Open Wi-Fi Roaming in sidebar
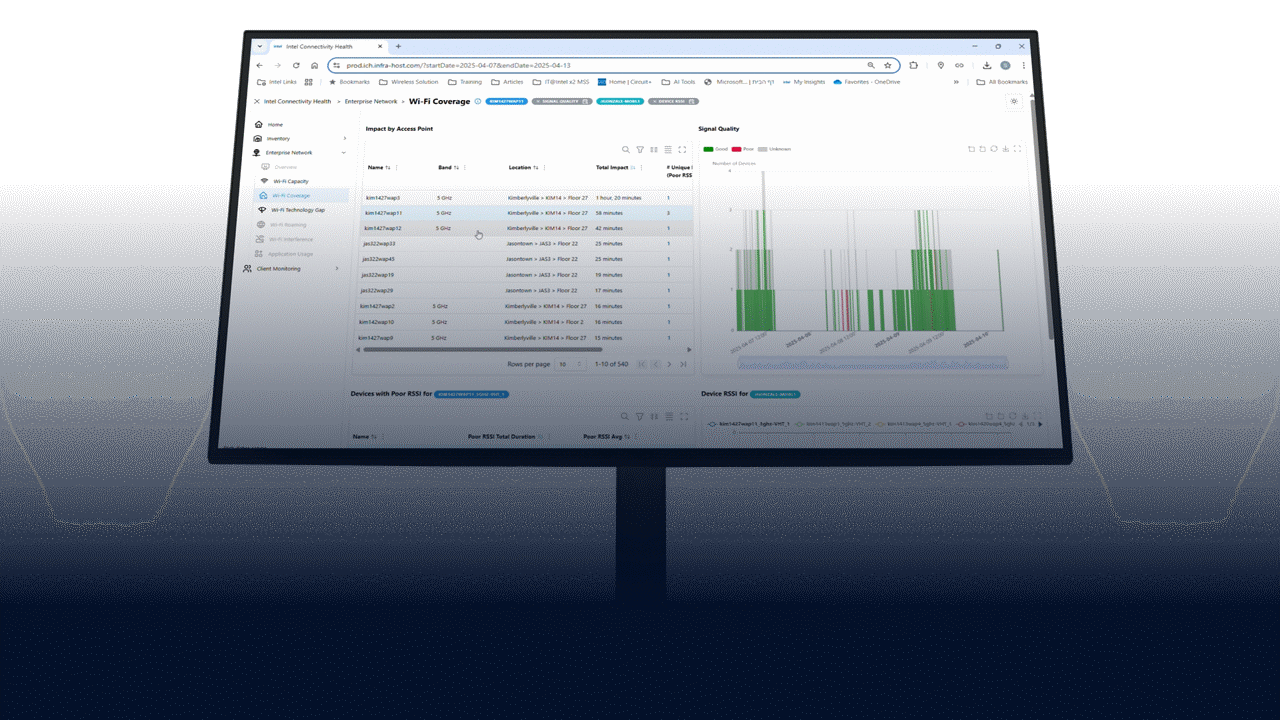Image resolution: width=1280 pixels, height=720 pixels. click(x=287, y=225)
